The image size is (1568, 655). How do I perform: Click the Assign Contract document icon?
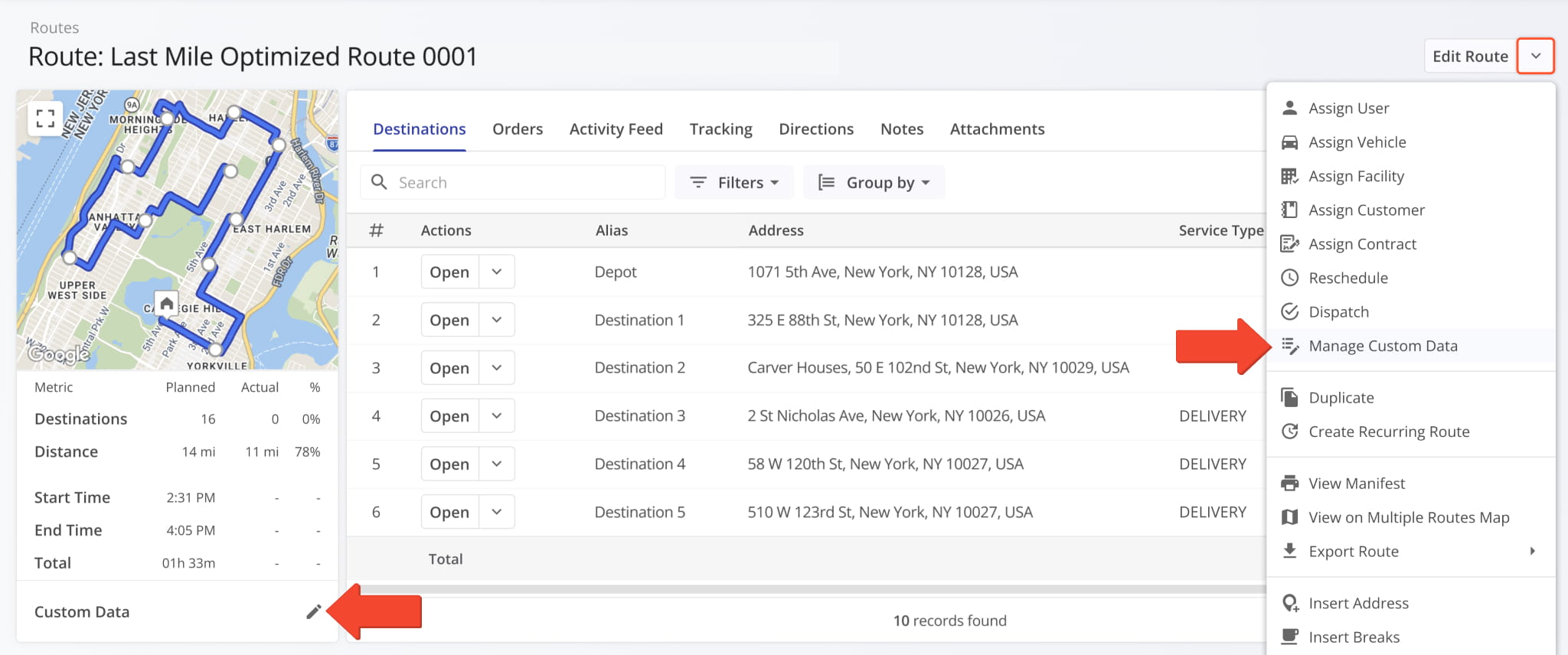point(1289,244)
